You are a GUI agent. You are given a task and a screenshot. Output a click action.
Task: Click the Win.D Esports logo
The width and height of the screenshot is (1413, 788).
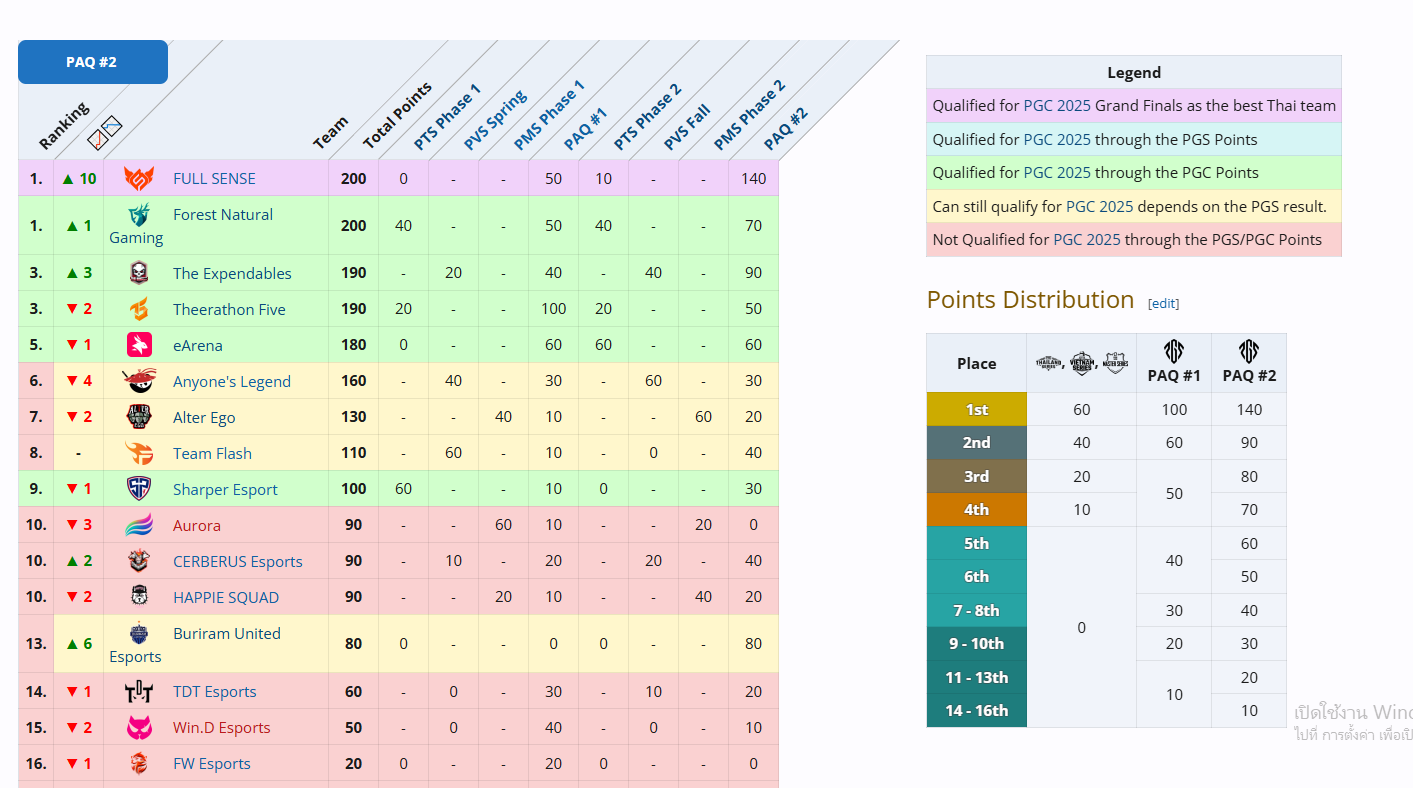(139, 727)
